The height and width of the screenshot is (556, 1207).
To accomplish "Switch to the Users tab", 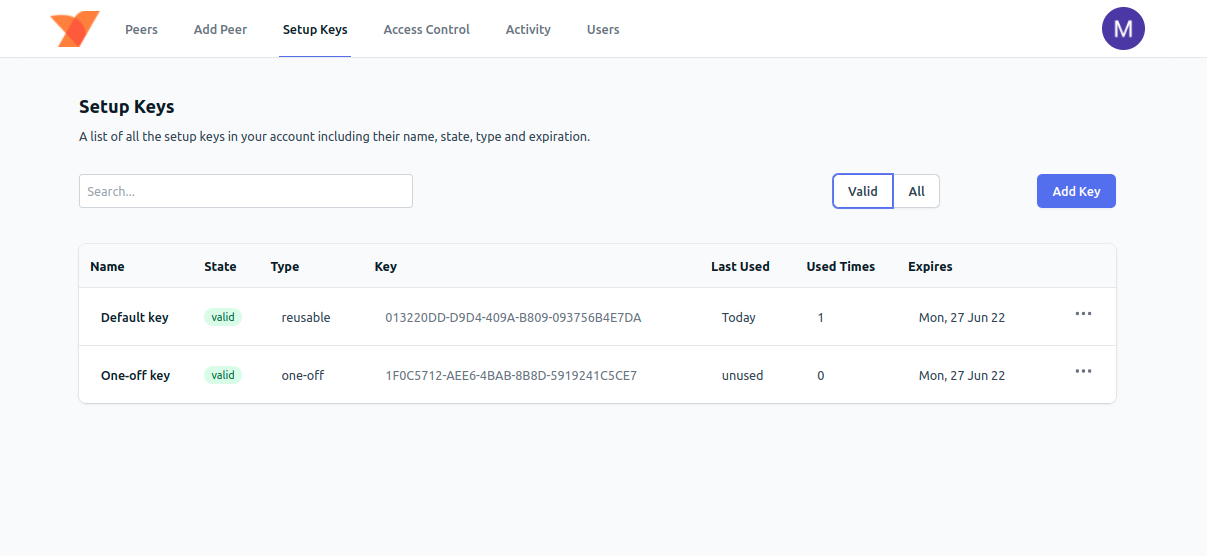I will coord(603,29).
